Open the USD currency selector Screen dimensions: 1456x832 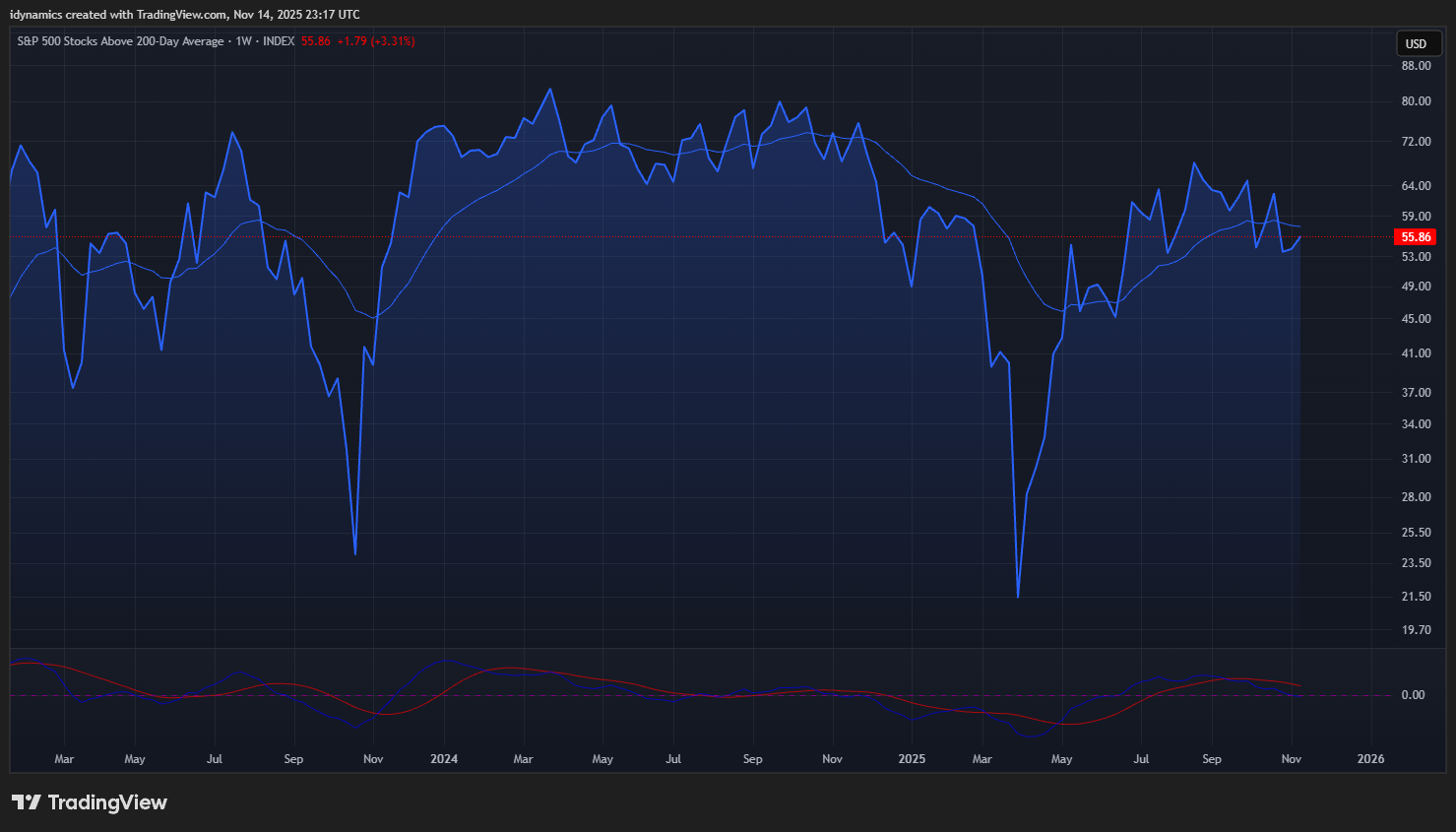pyautogui.click(x=1416, y=43)
